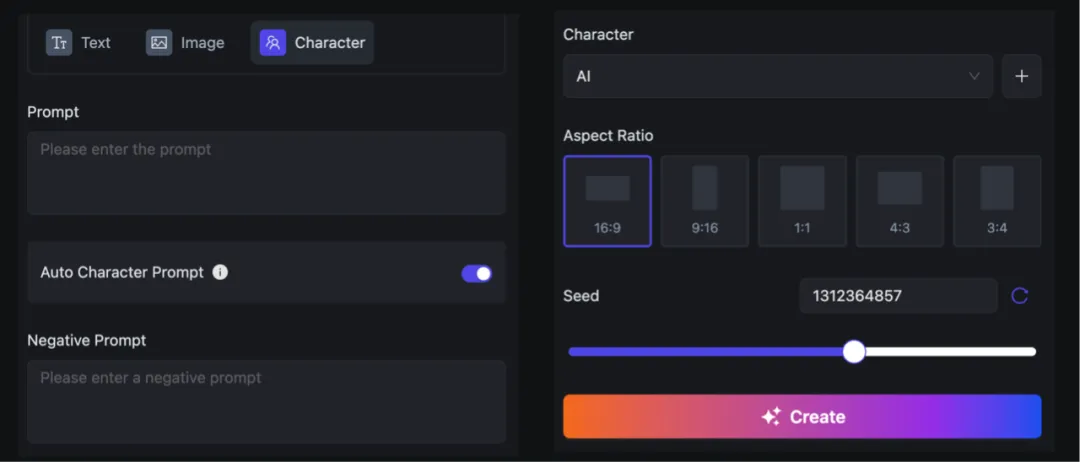Click the refresh seed icon
1080x462 pixels.
point(1019,296)
